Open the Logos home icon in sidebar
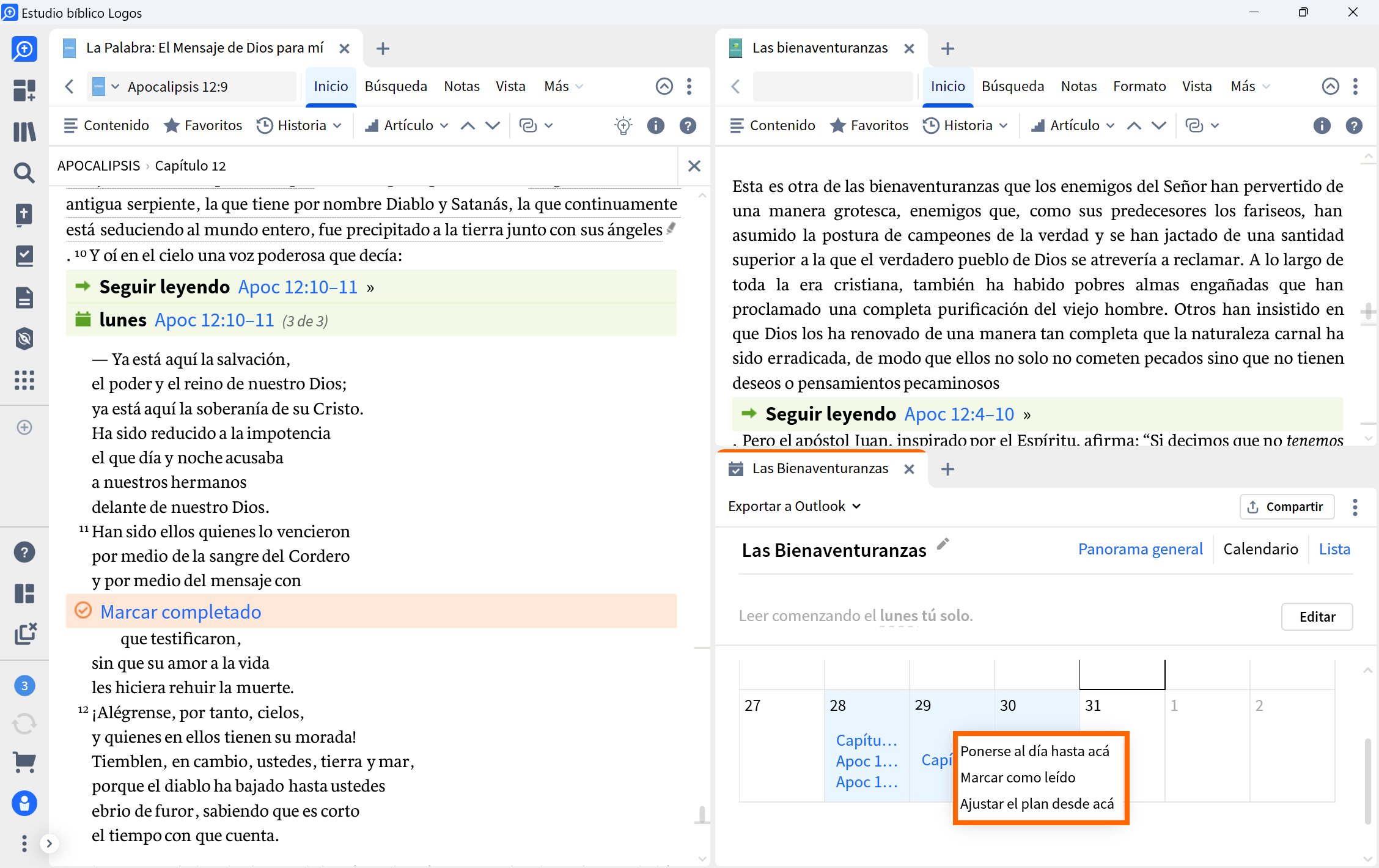 click(x=24, y=49)
